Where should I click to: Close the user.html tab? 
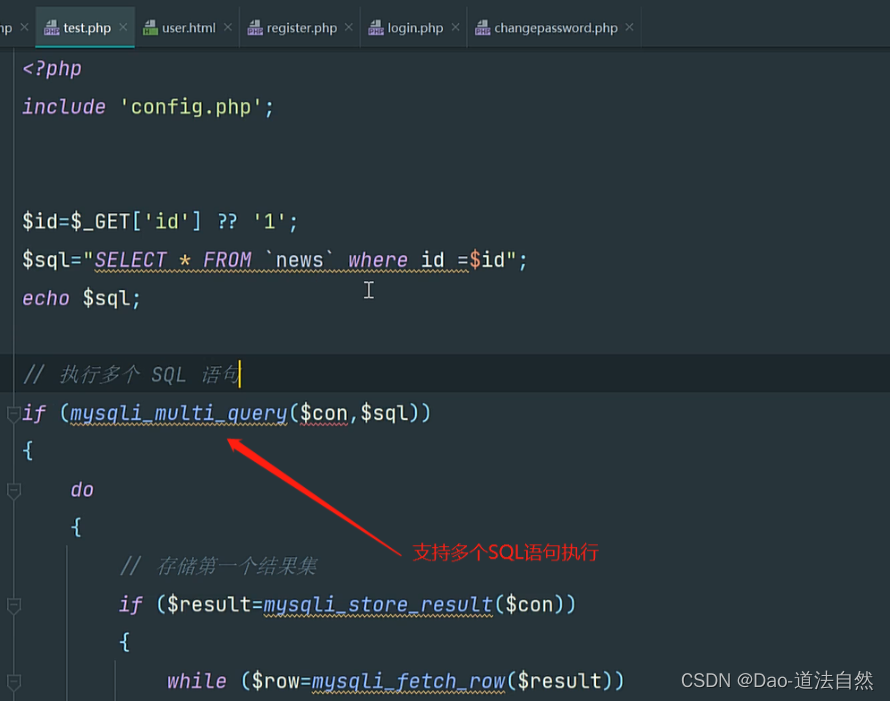click(227, 27)
